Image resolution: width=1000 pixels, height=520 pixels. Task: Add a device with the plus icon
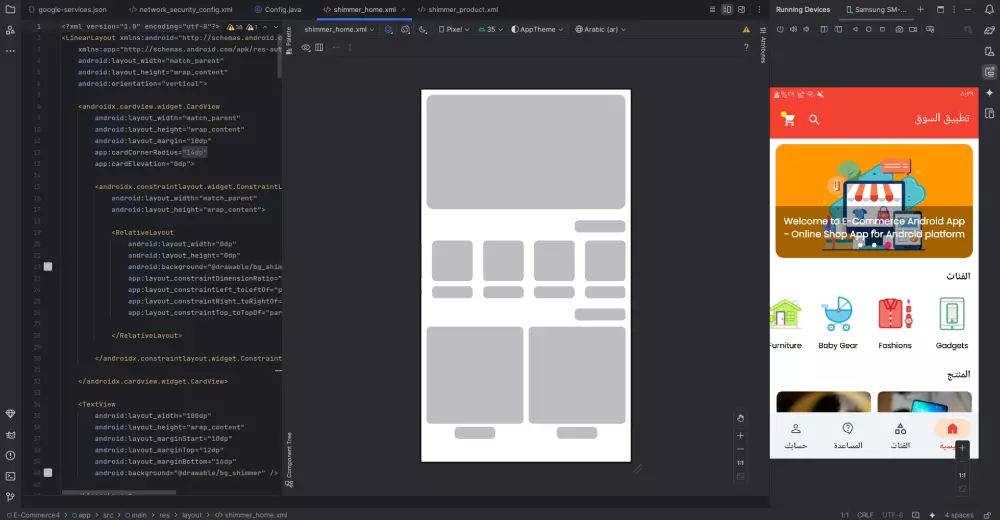[x=920, y=10]
